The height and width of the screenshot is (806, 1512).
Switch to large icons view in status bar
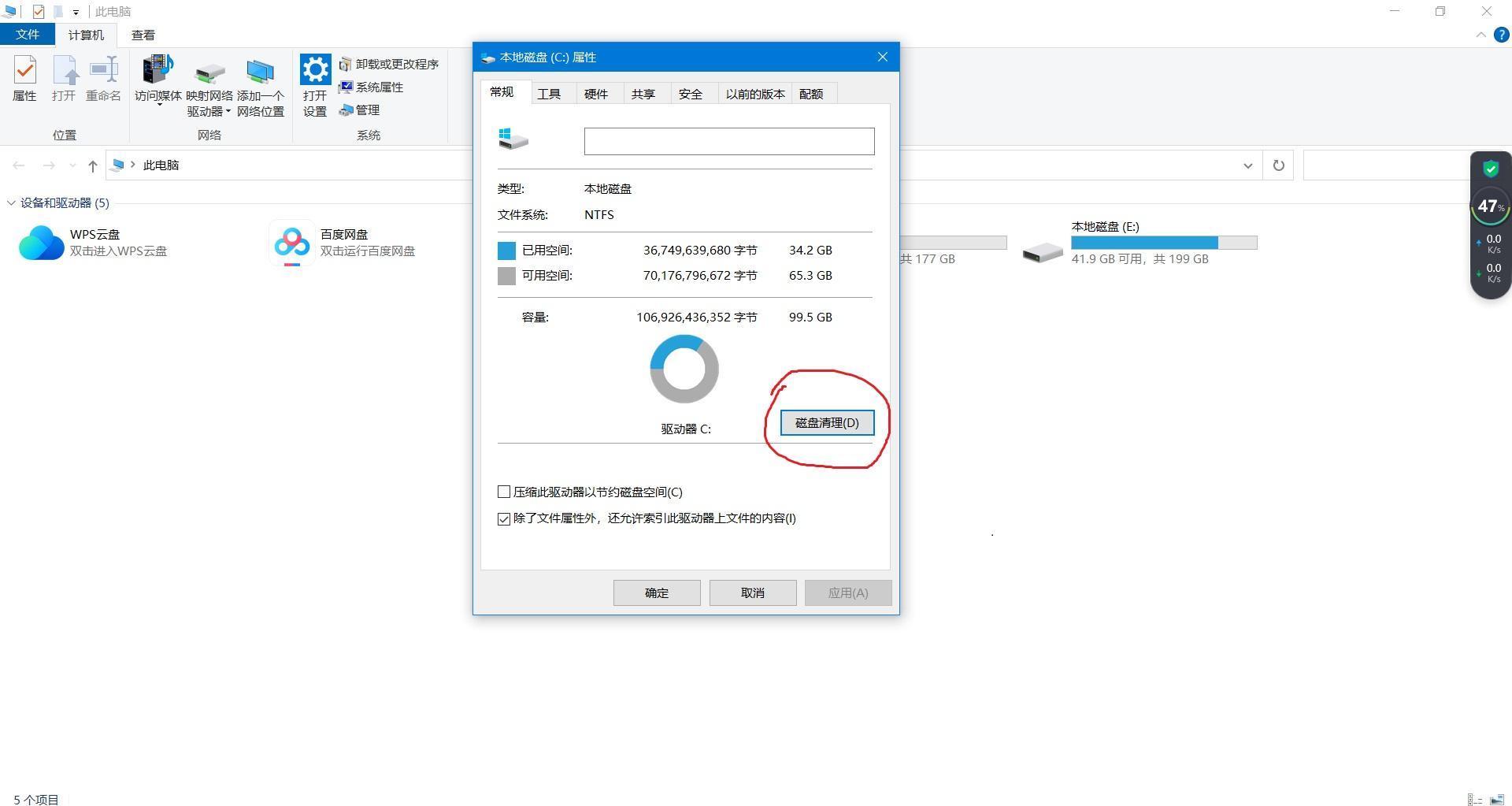point(1498,800)
